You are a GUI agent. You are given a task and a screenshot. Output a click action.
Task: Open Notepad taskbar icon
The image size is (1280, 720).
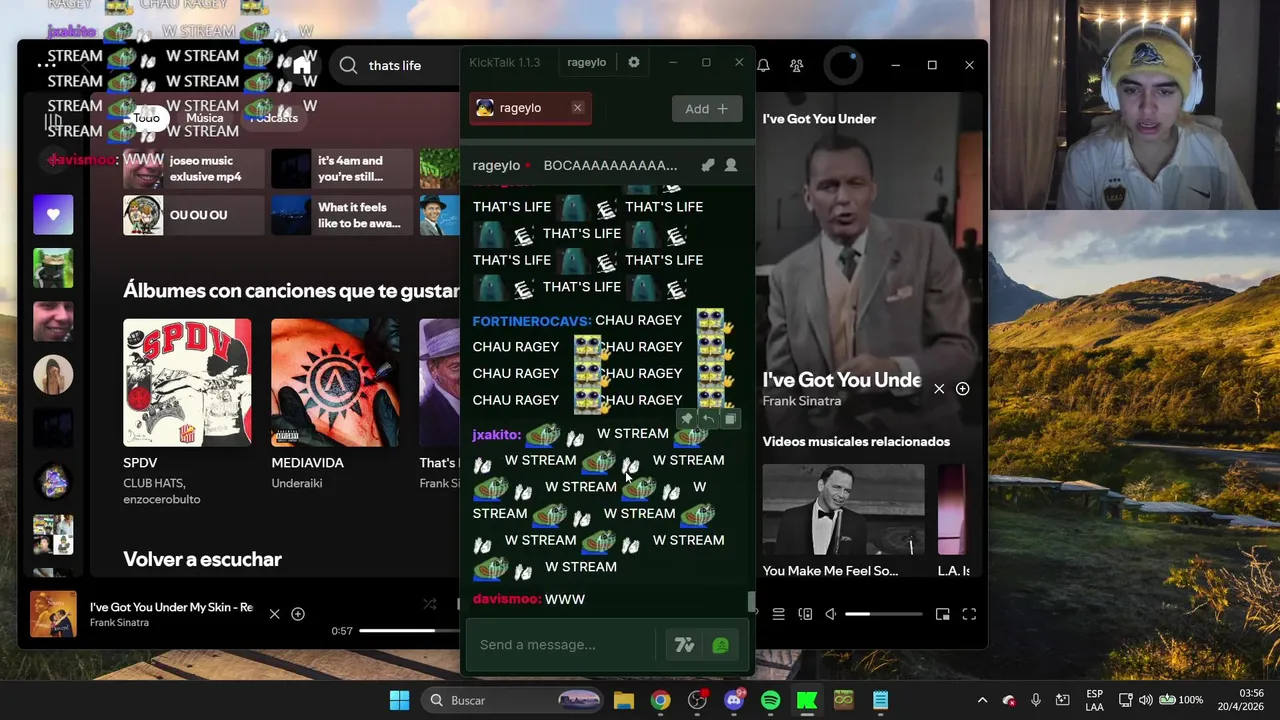(880, 700)
